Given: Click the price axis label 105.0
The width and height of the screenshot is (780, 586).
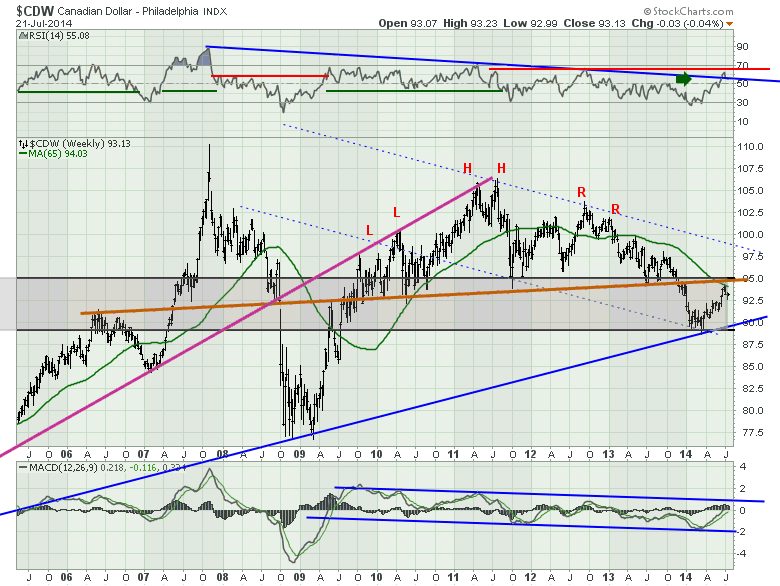Looking at the screenshot, I should 750,191.
